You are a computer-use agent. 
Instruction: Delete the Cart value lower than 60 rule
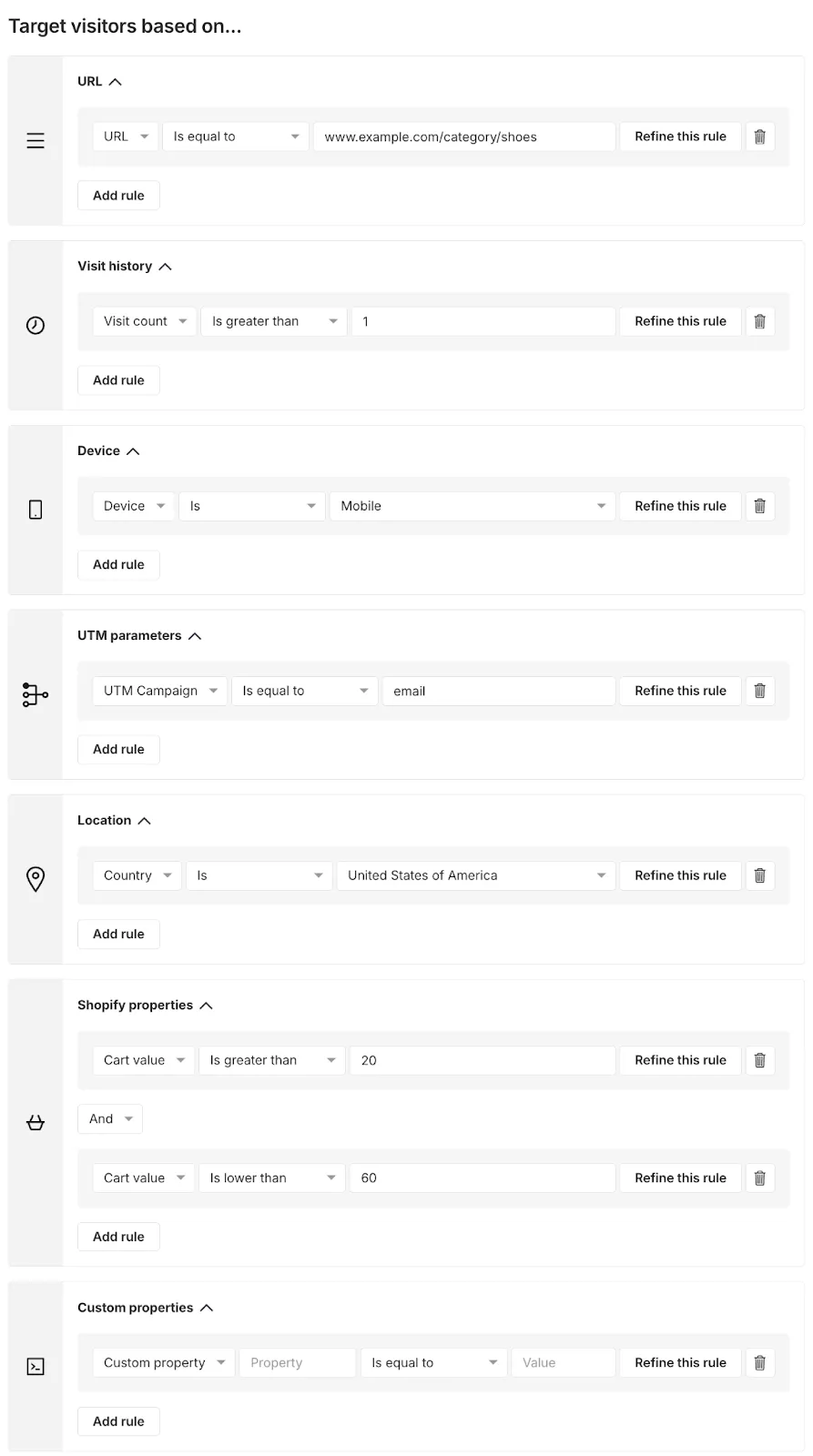tap(759, 1178)
